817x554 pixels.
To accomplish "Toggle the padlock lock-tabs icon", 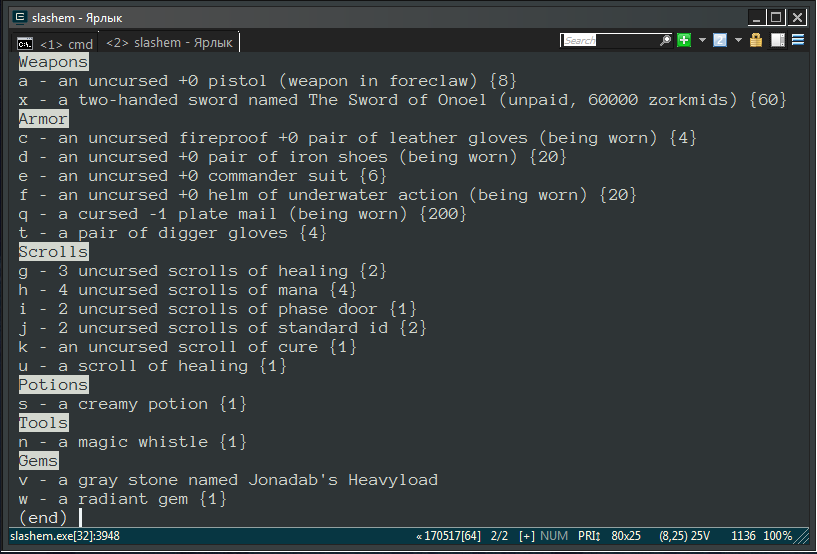I will point(756,40).
